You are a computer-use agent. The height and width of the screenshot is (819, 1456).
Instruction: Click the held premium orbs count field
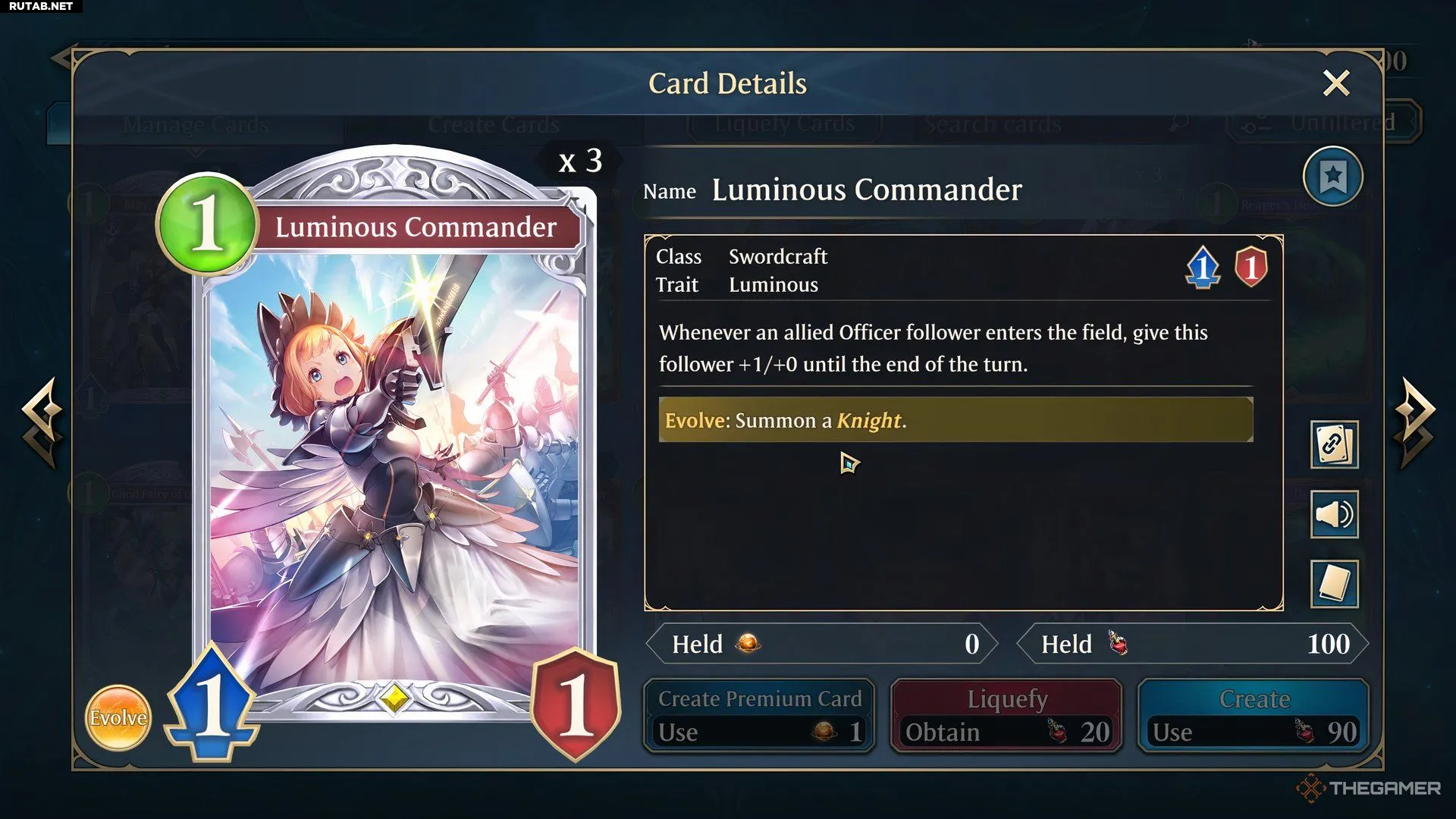(822, 644)
